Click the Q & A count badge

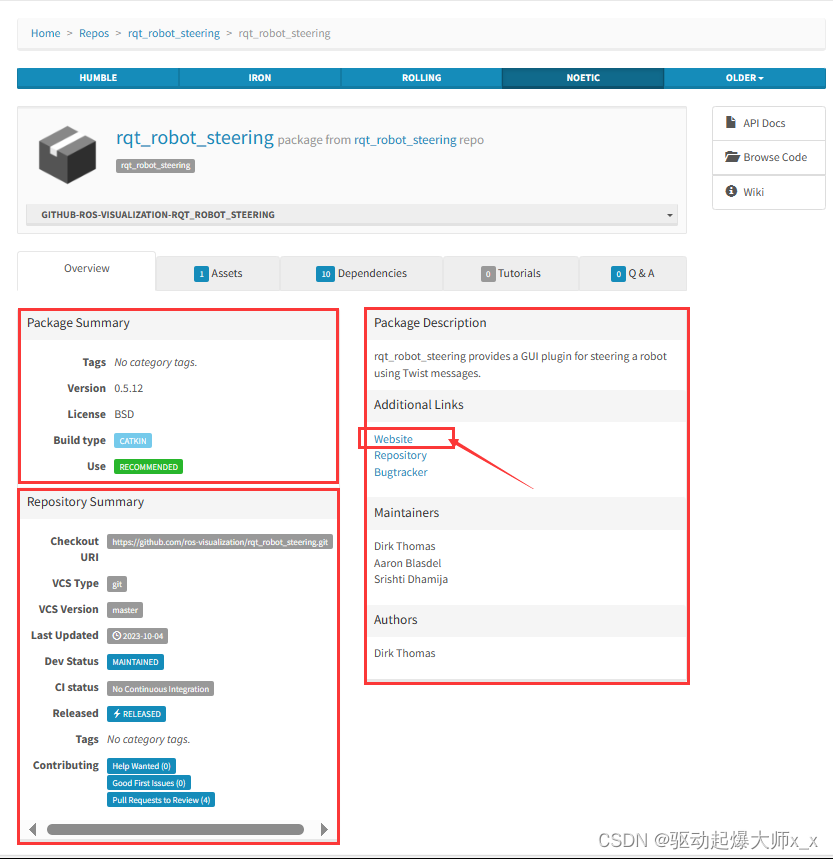[x=618, y=274]
